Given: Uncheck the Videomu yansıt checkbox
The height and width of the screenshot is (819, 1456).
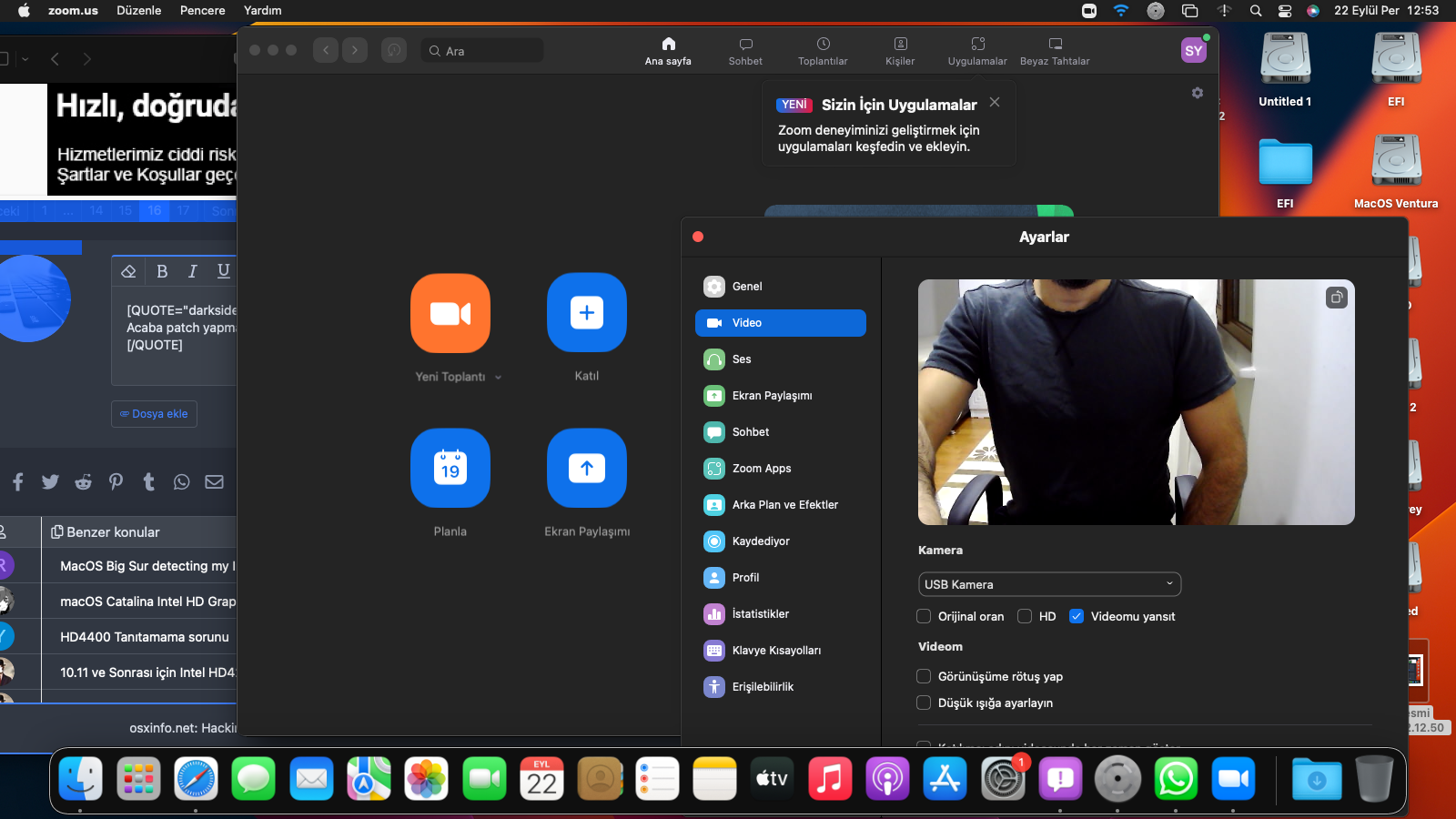Looking at the screenshot, I should (1077, 616).
